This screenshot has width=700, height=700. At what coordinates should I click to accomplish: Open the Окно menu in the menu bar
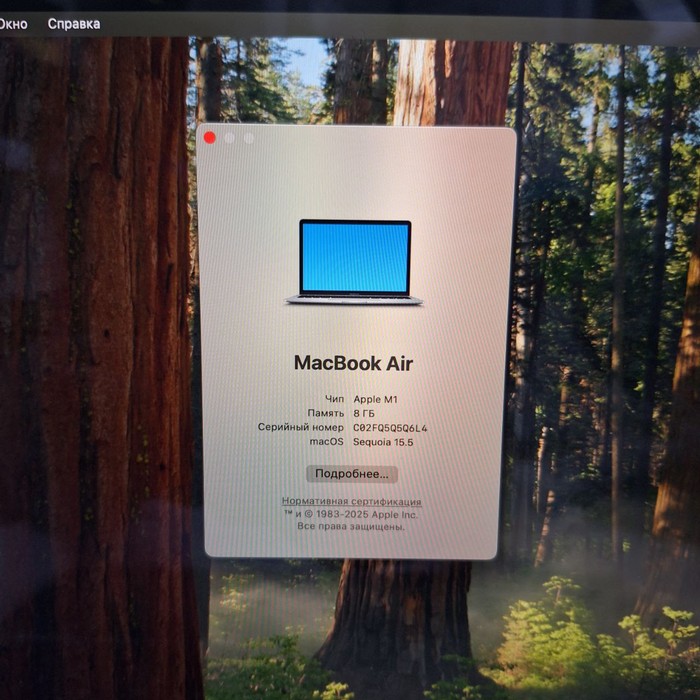point(13,24)
